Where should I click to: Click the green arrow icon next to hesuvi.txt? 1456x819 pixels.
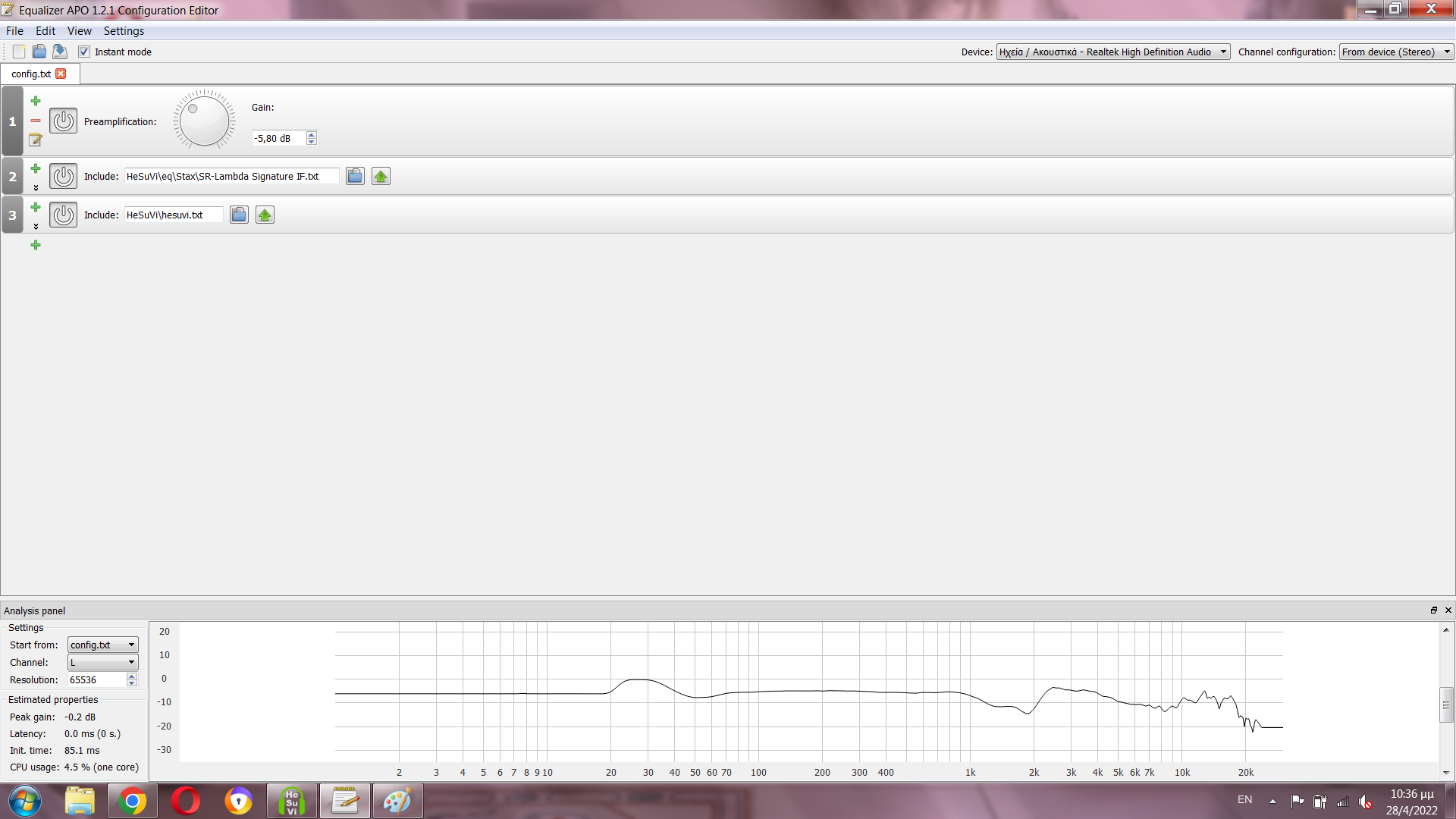(265, 215)
